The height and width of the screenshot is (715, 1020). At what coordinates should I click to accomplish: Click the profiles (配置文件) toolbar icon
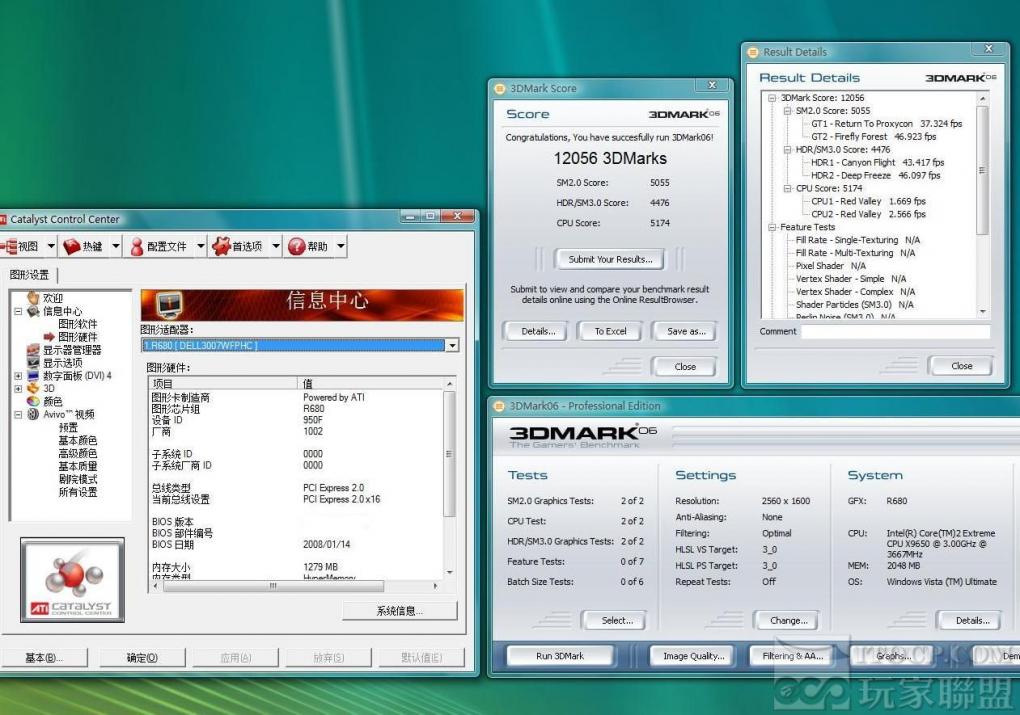click(x=137, y=247)
